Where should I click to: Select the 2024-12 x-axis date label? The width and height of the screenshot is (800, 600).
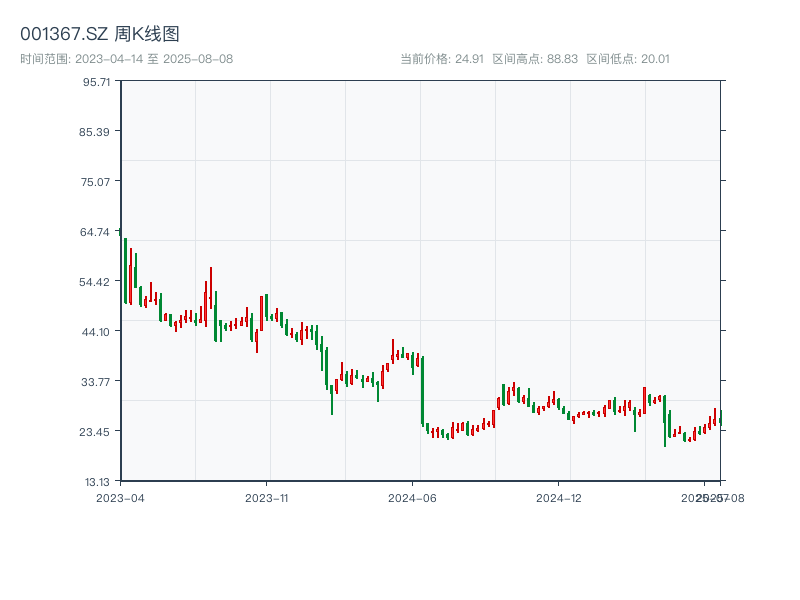[x=559, y=497]
